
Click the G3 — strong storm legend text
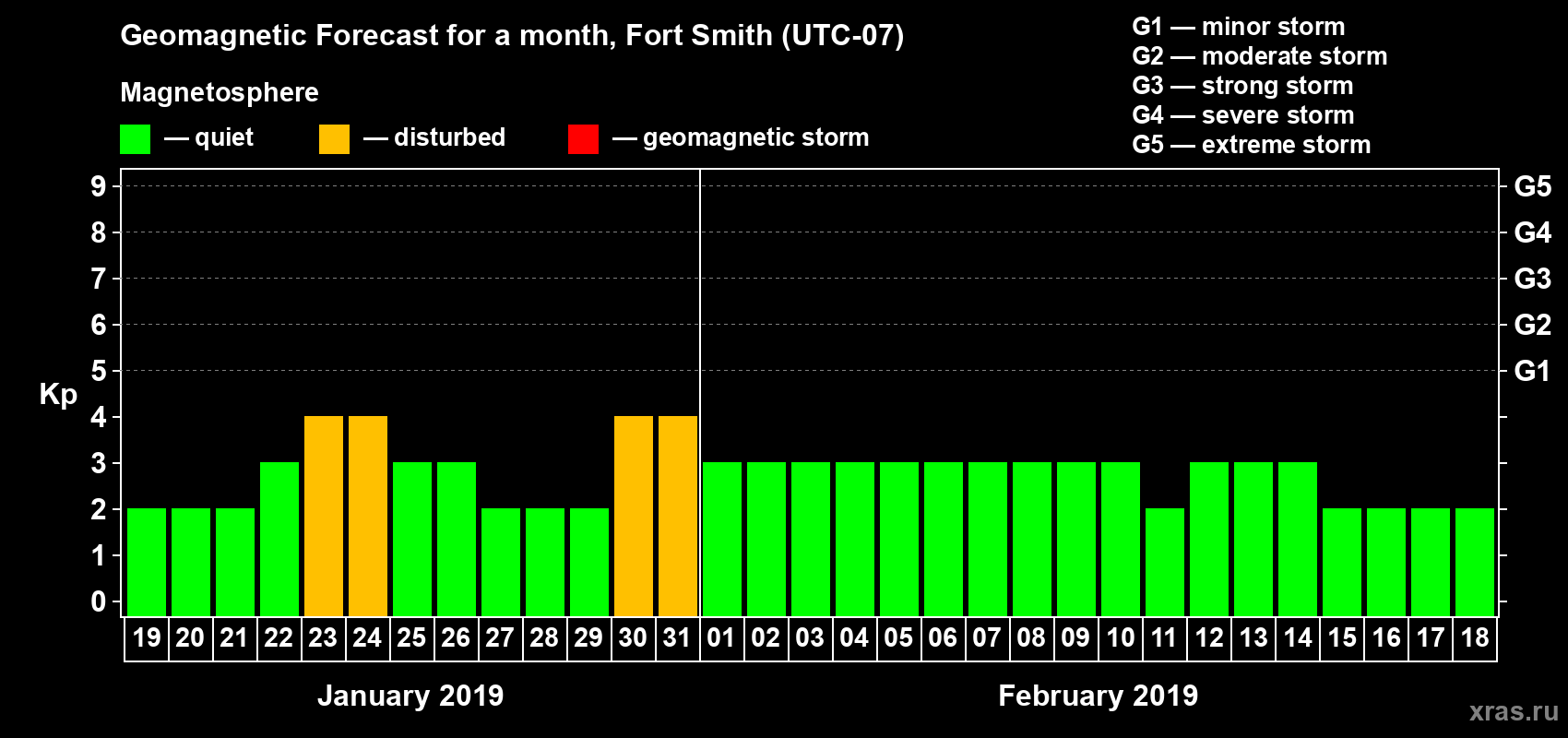(x=1242, y=86)
